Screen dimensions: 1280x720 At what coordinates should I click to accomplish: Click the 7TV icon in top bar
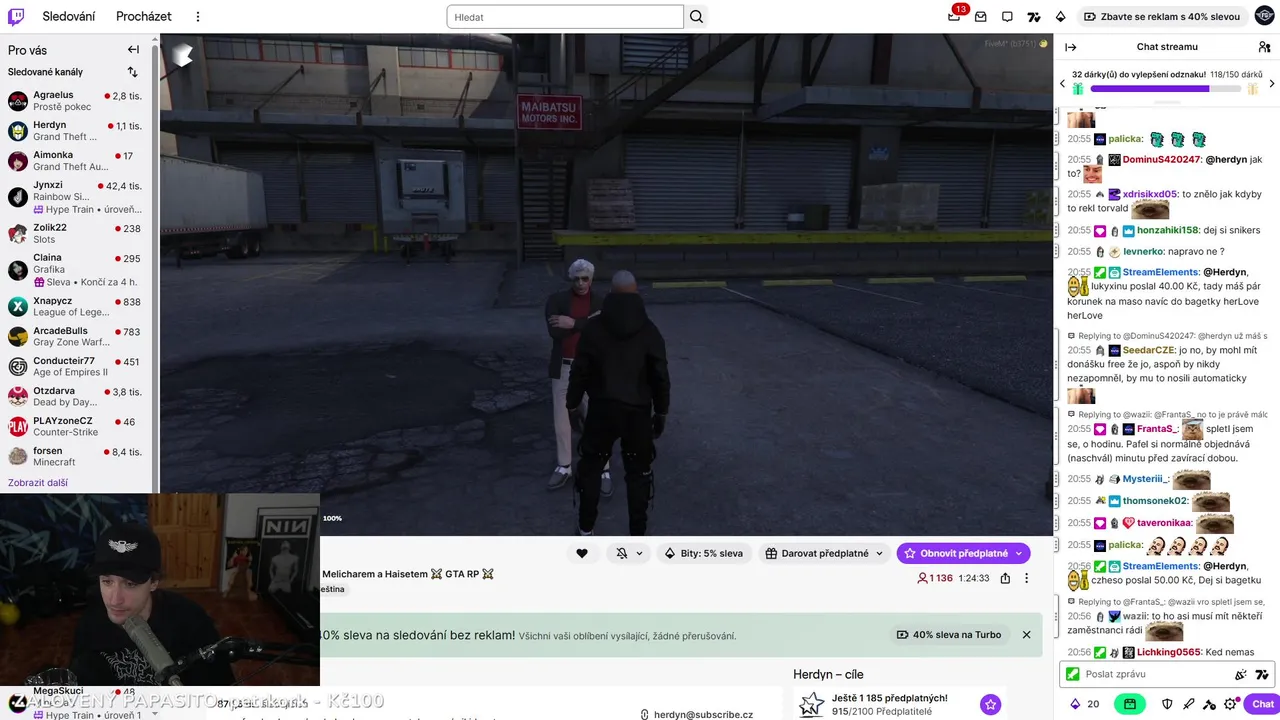1034,17
